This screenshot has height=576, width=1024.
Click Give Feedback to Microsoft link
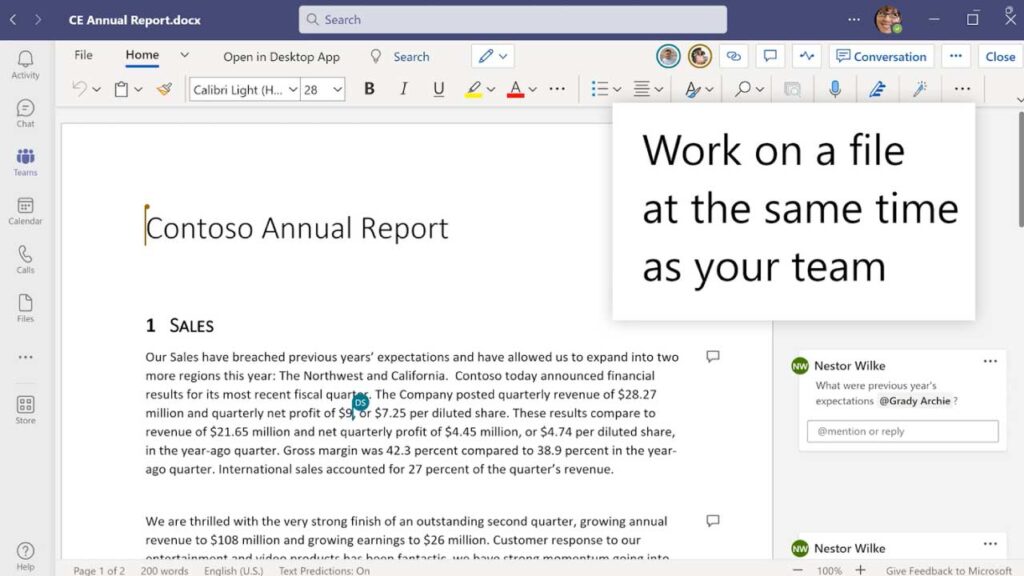[x=948, y=570]
